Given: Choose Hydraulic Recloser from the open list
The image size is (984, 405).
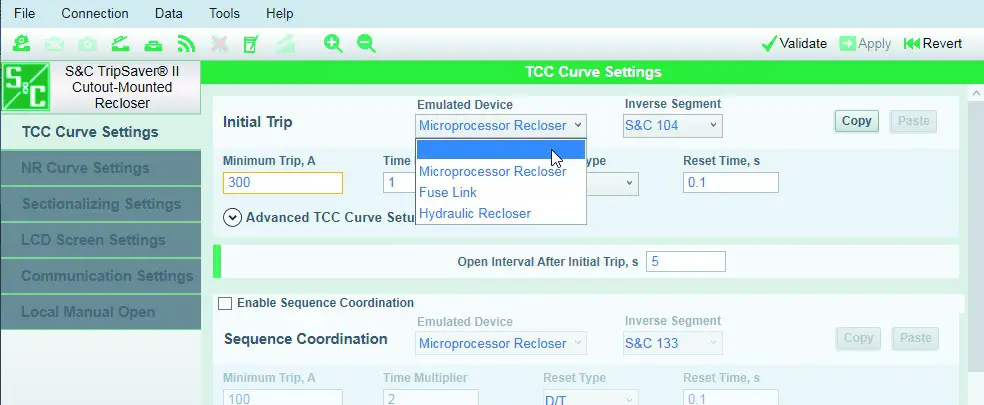Looking at the screenshot, I should 501,213.
